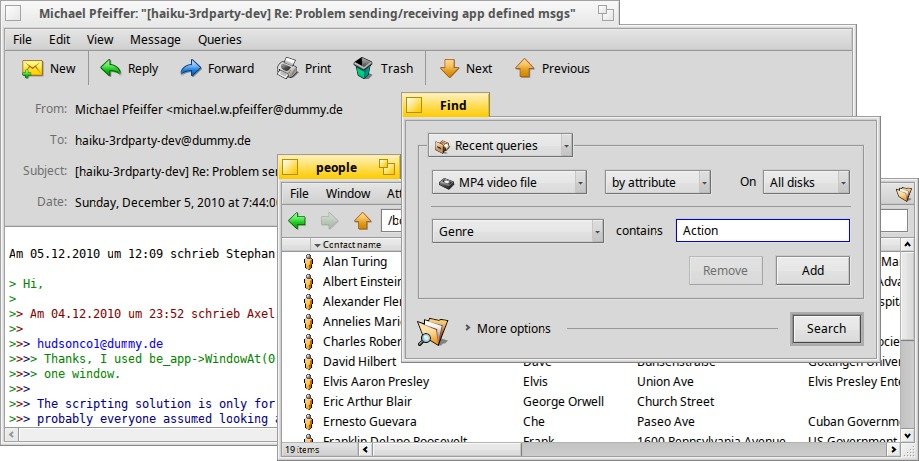Click the Remove button in Find window
Image resolution: width=919 pixels, height=461 pixels.
coord(726,271)
